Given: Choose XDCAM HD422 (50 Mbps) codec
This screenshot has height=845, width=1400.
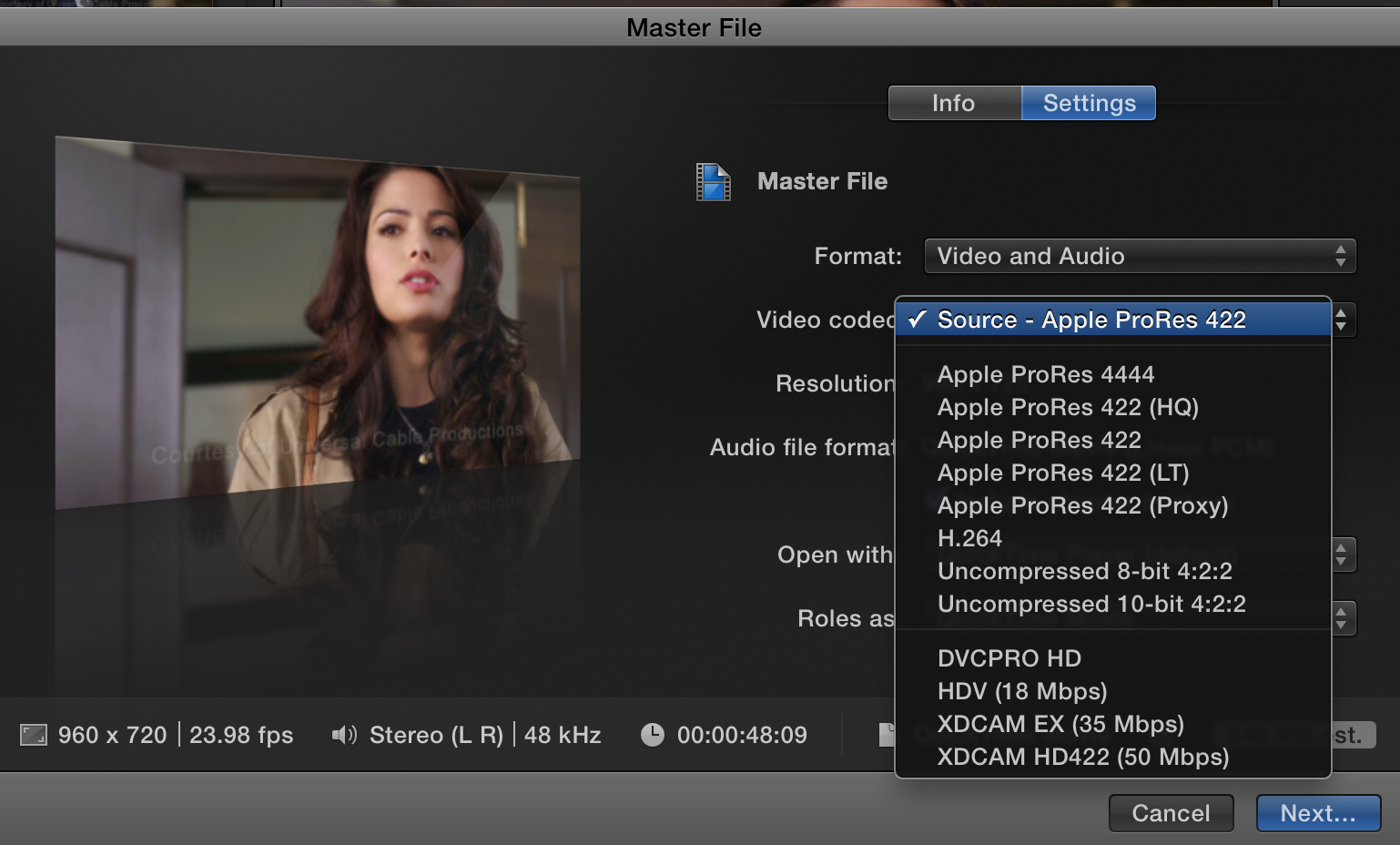Looking at the screenshot, I should 1081,757.
